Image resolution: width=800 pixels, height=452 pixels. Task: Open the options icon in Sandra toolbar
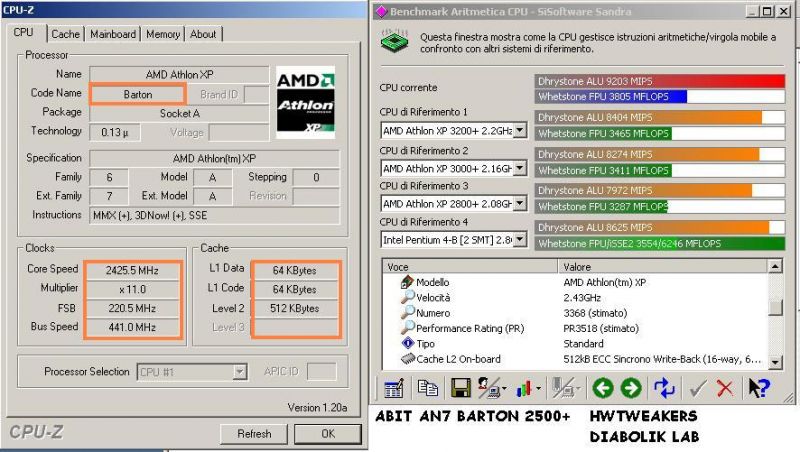coord(394,389)
